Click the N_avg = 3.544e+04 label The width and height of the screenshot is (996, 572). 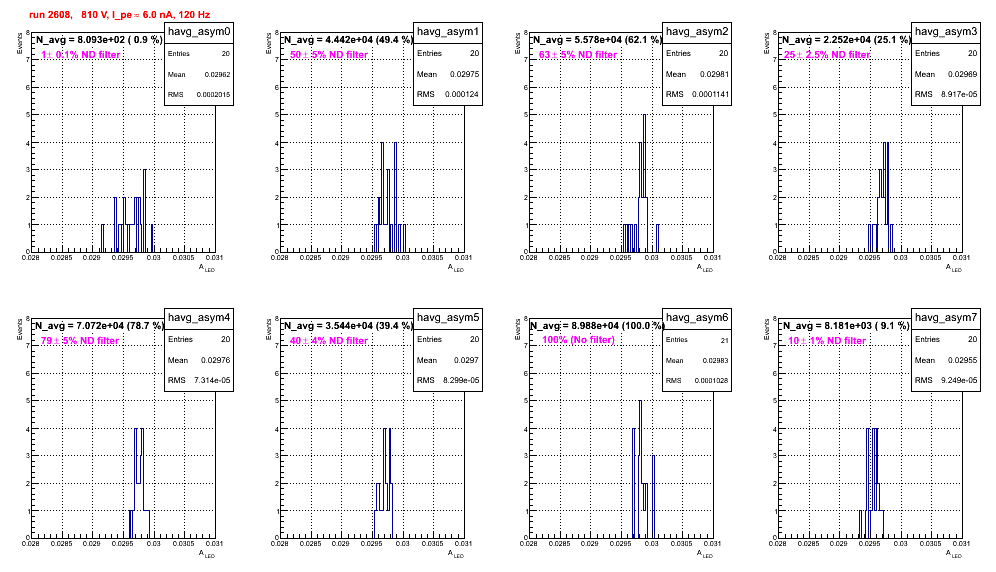[347, 325]
